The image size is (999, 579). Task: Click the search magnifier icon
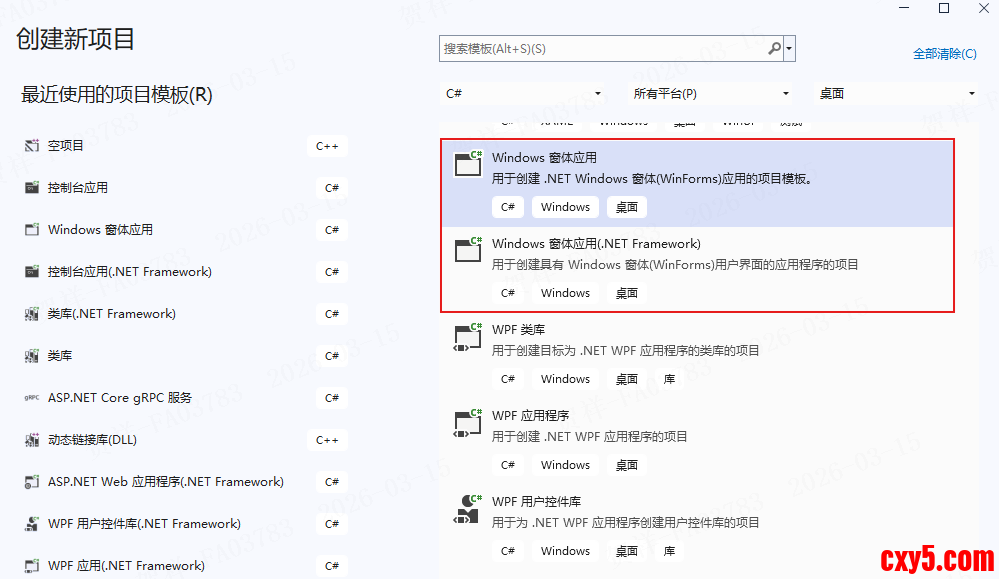(x=774, y=48)
